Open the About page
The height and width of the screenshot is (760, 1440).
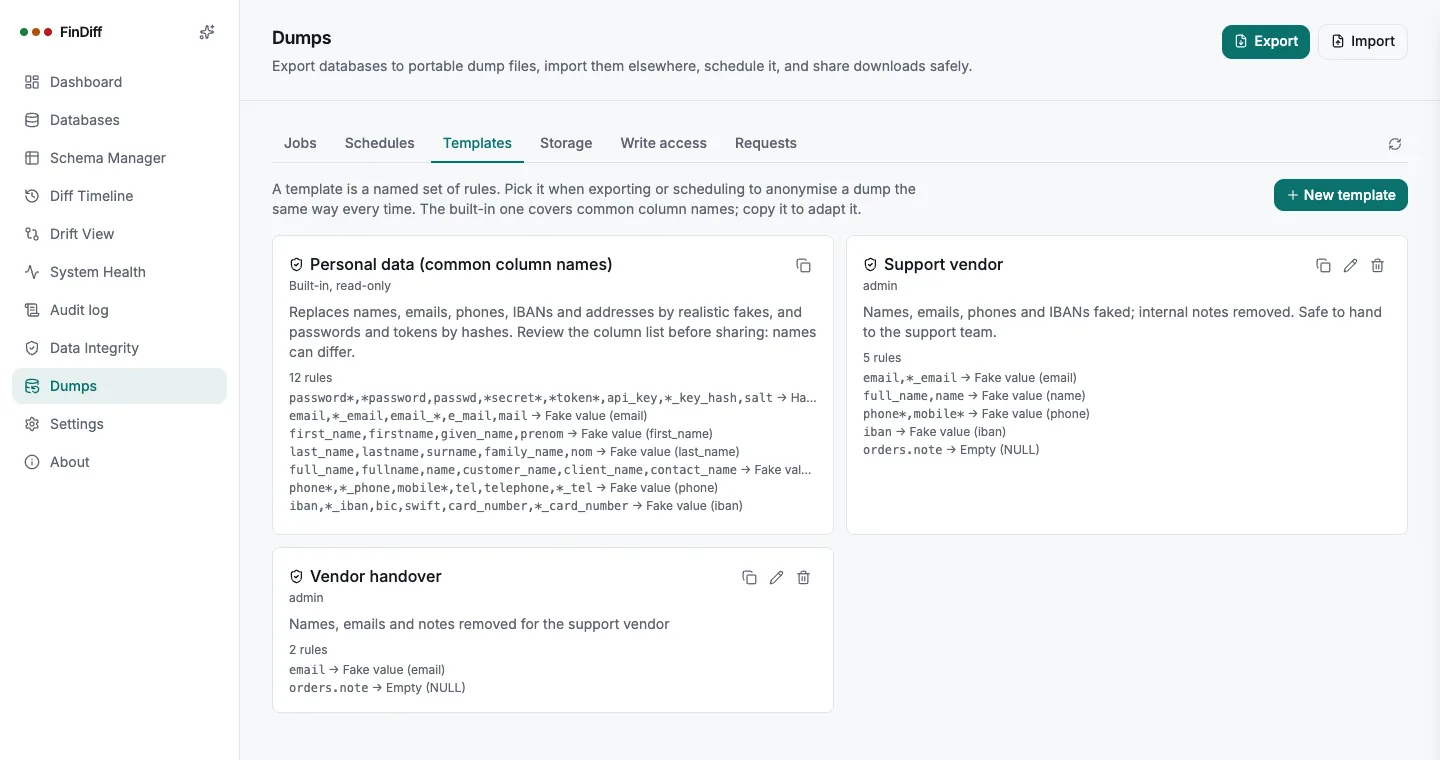pyautogui.click(x=119, y=462)
